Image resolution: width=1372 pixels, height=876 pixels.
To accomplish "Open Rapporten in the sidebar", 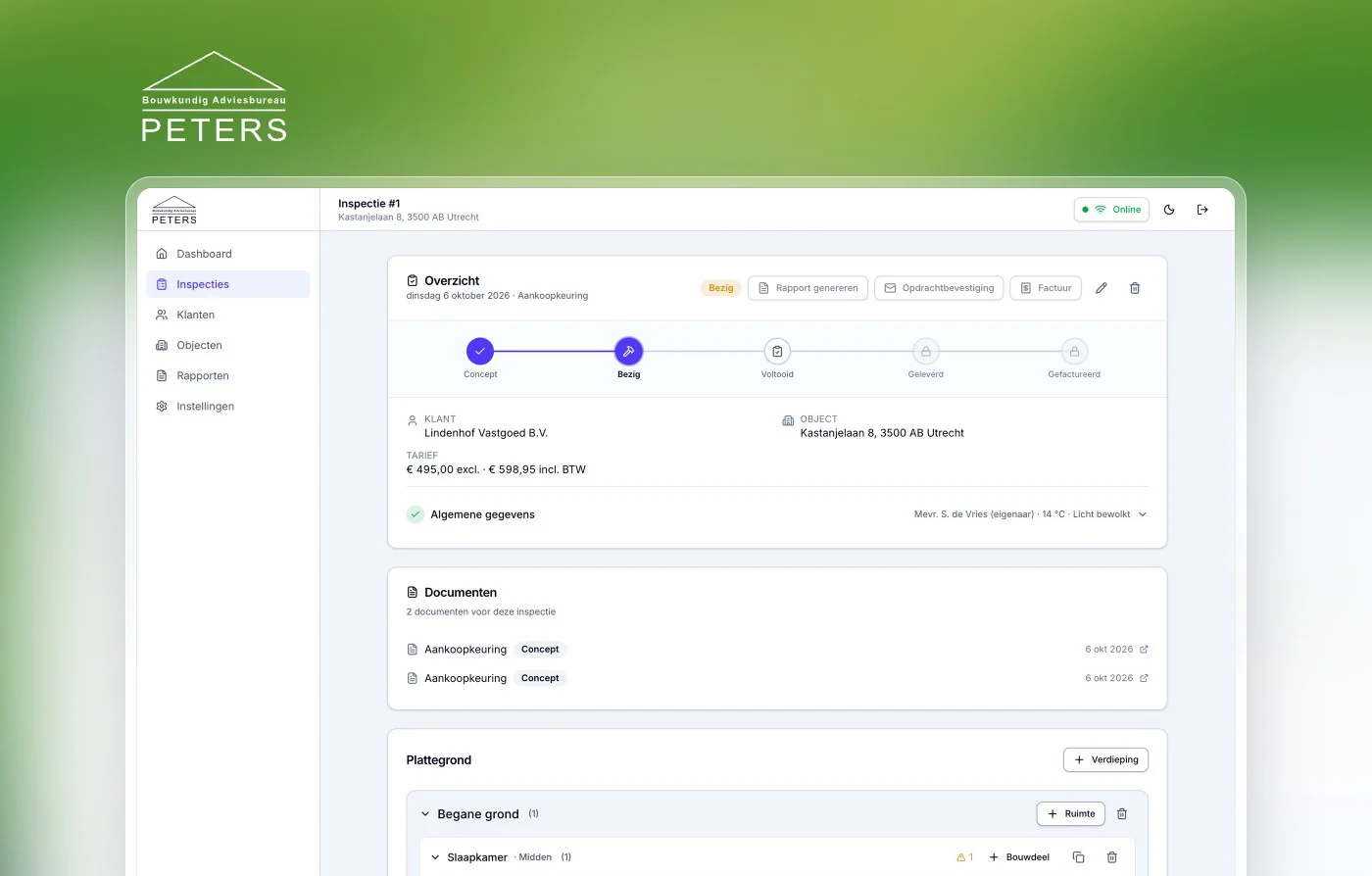I will pyautogui.click(x=228, y=375).
